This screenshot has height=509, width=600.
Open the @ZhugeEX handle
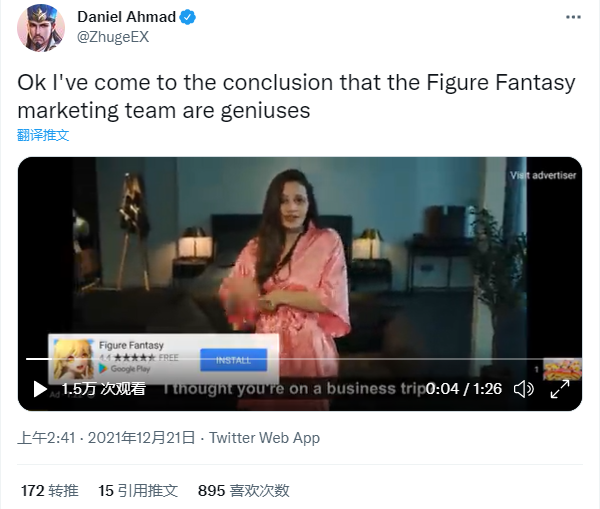113,37
